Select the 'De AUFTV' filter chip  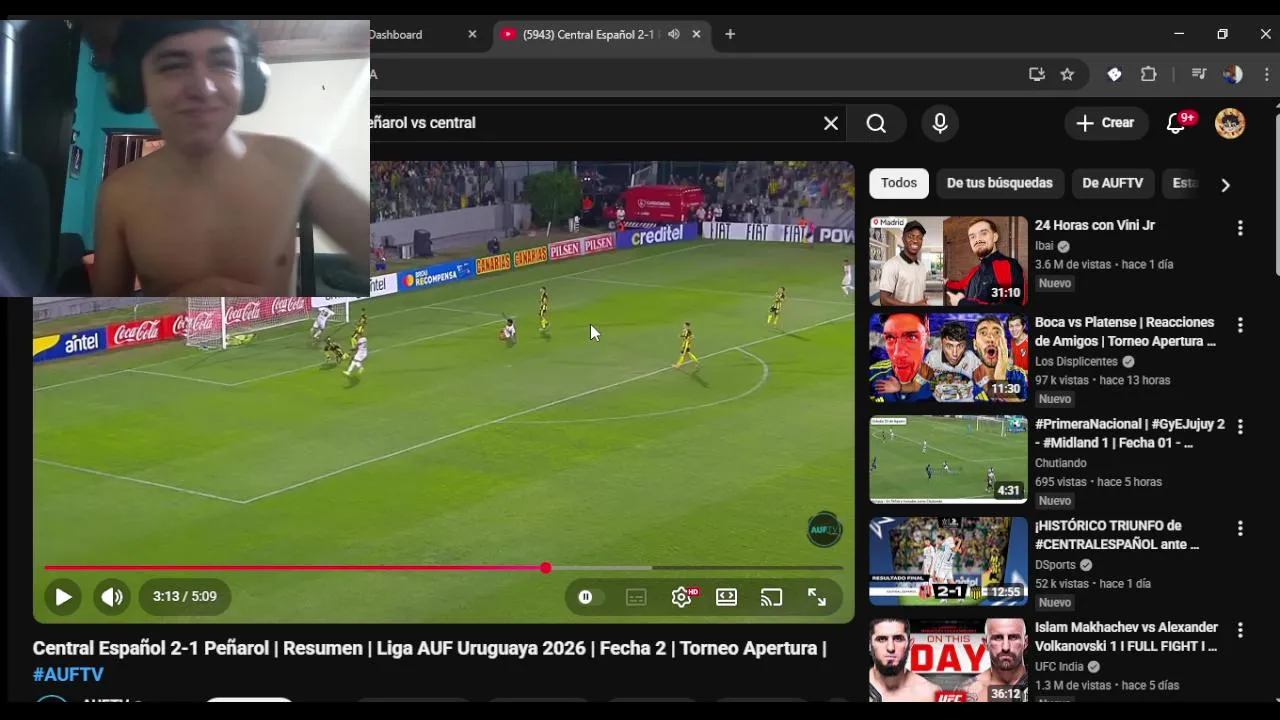coord(1113,183)
